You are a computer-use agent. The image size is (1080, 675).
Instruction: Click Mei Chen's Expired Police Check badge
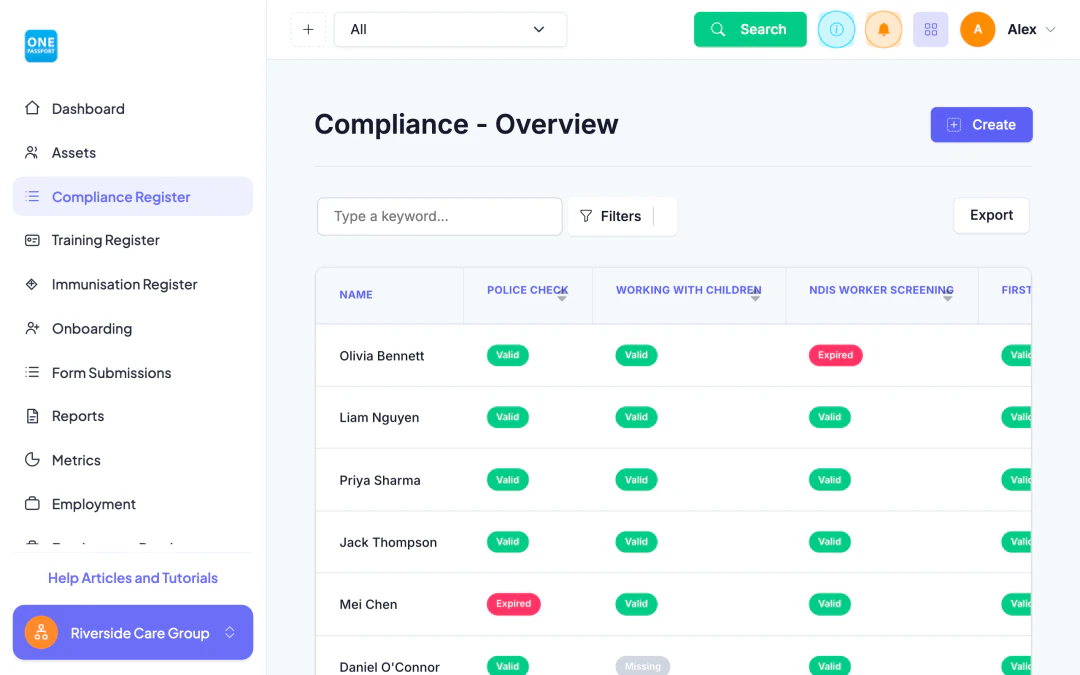coord(513,603)
